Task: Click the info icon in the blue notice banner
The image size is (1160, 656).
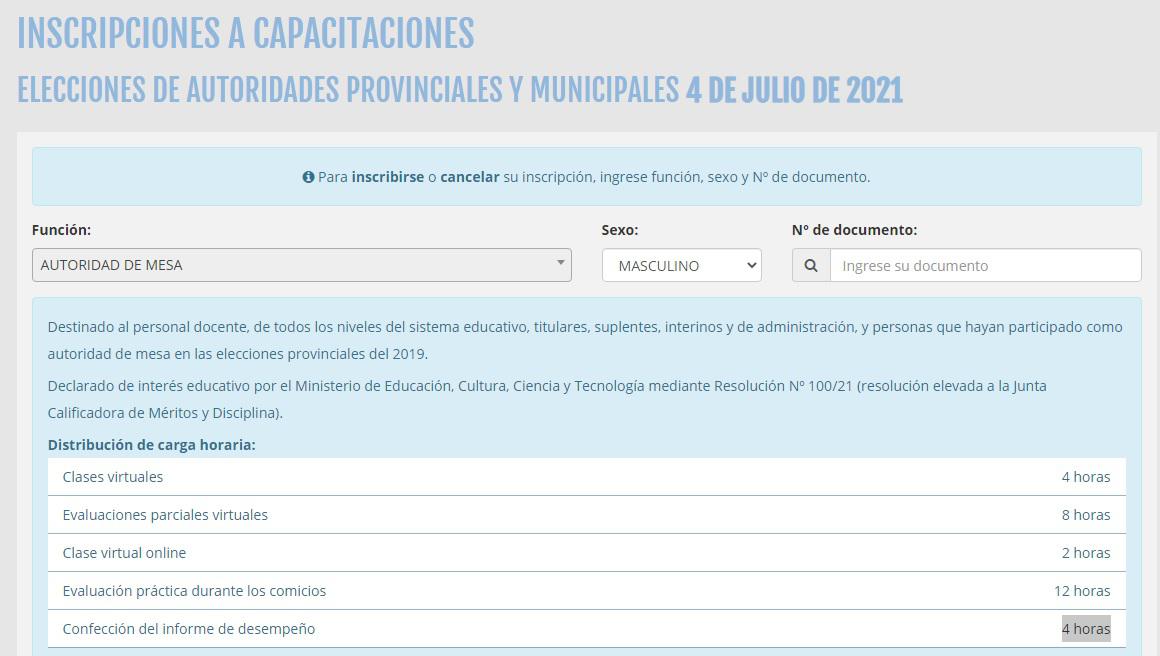Action: (x=307, y=176)
